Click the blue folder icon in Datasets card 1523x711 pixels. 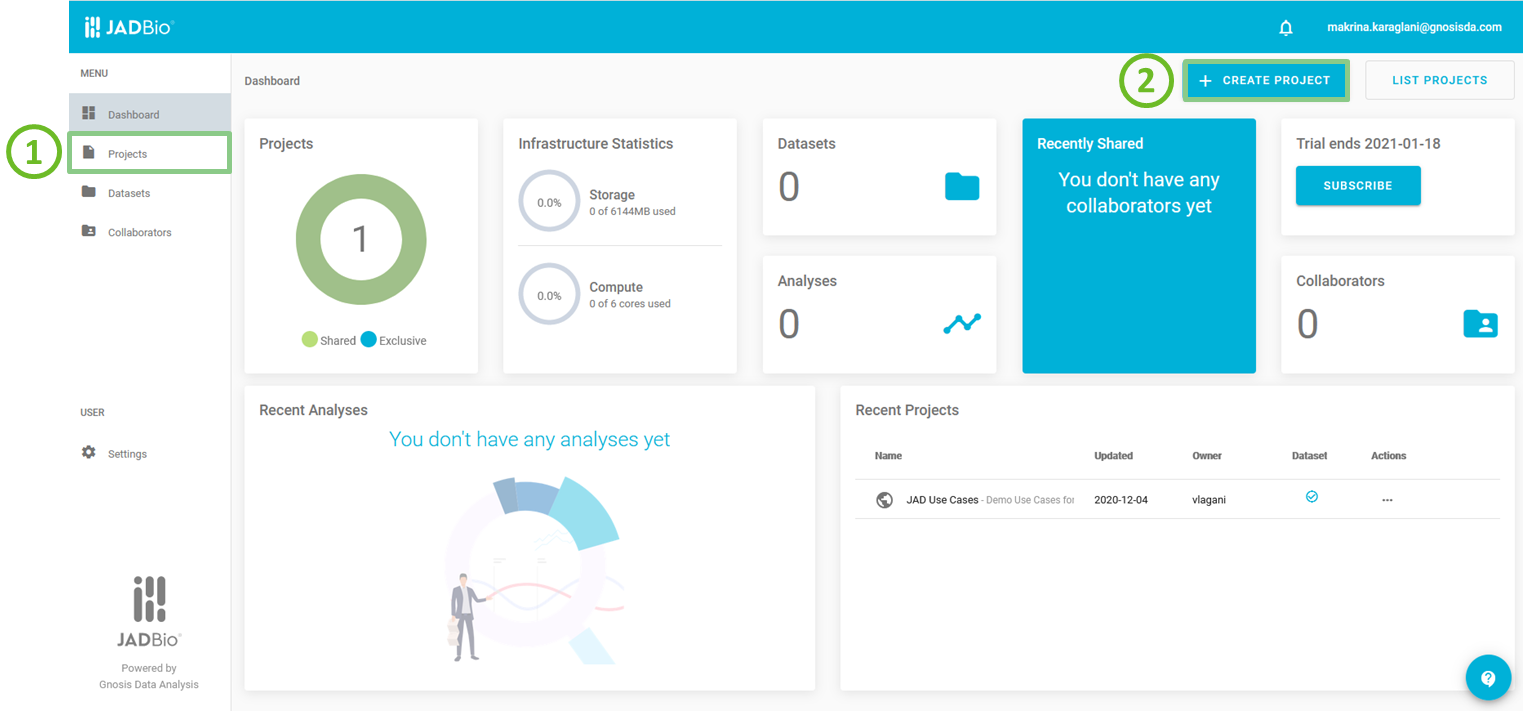coord(962,186)
